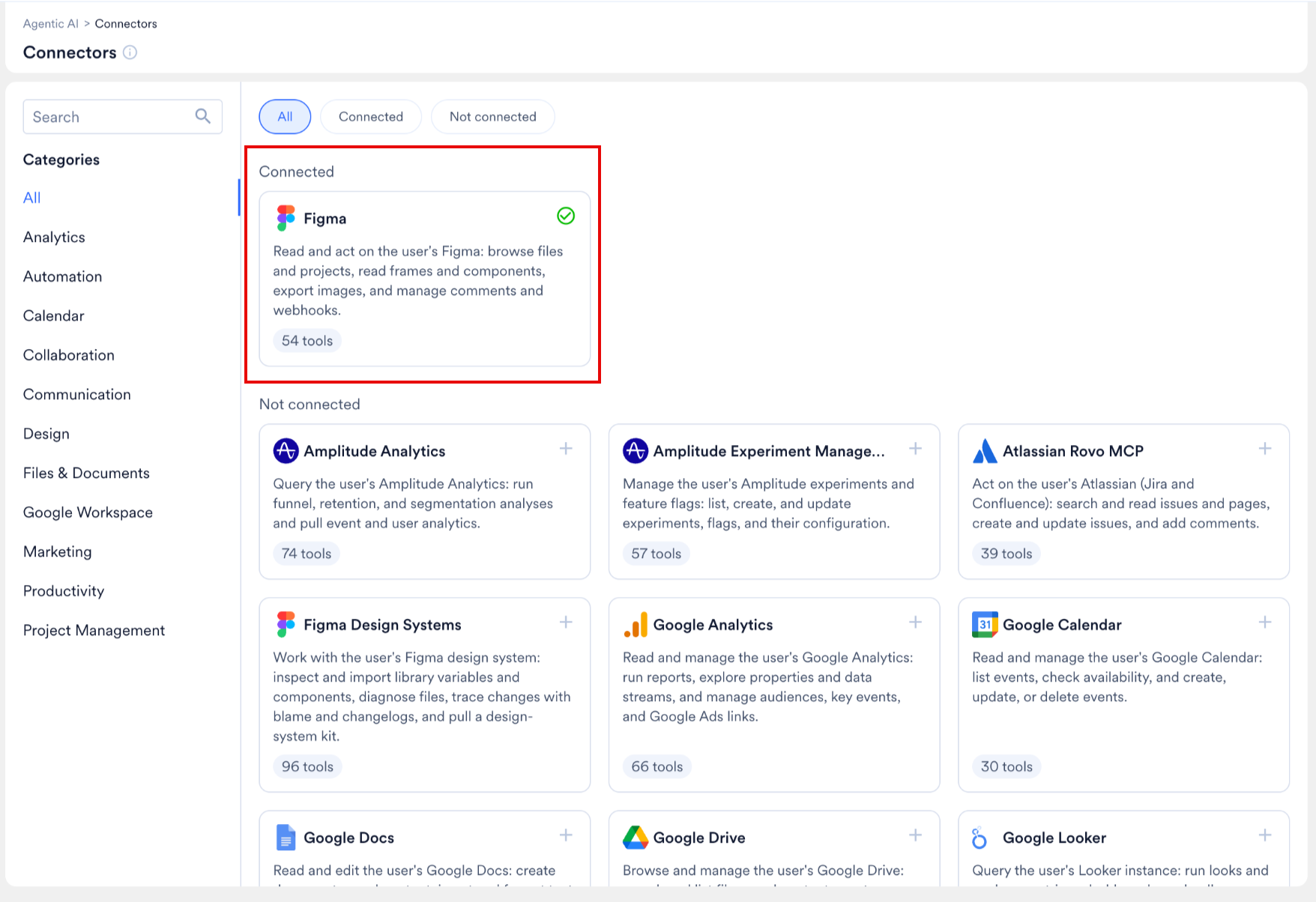Open the Google Looker card title
The image size is (1316, 902).
[x=1054, y=838]
